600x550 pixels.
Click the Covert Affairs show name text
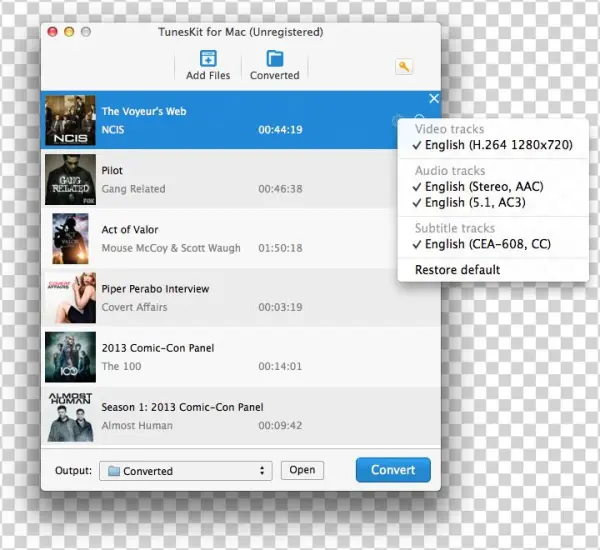134,307
